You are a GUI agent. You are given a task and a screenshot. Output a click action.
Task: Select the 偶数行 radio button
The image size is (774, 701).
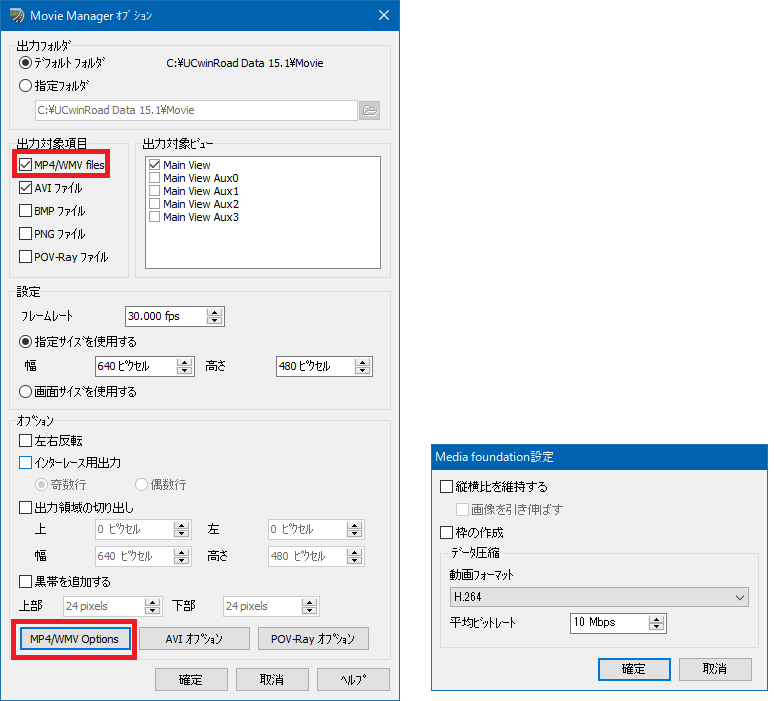tap(142, 485)
